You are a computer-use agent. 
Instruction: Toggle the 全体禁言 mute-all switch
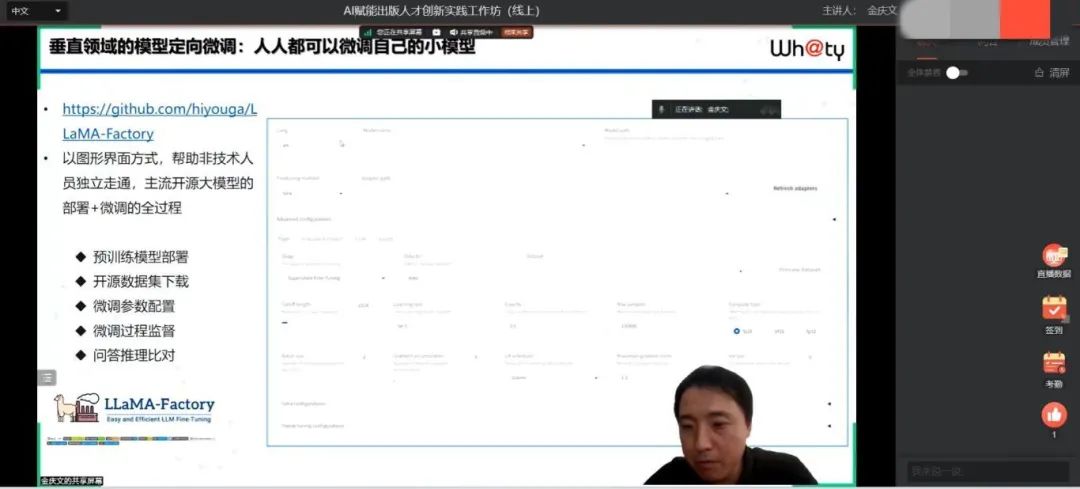(957, 73)
